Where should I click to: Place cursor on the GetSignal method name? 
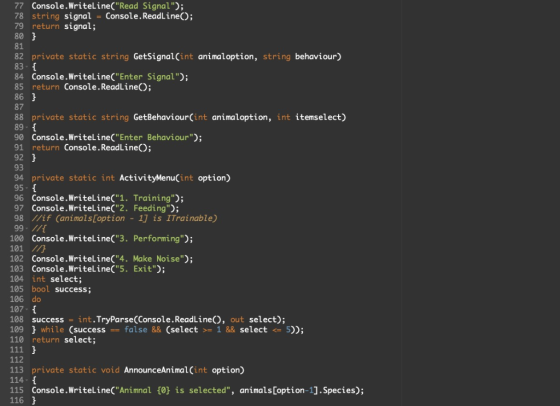tap(154, 56)
